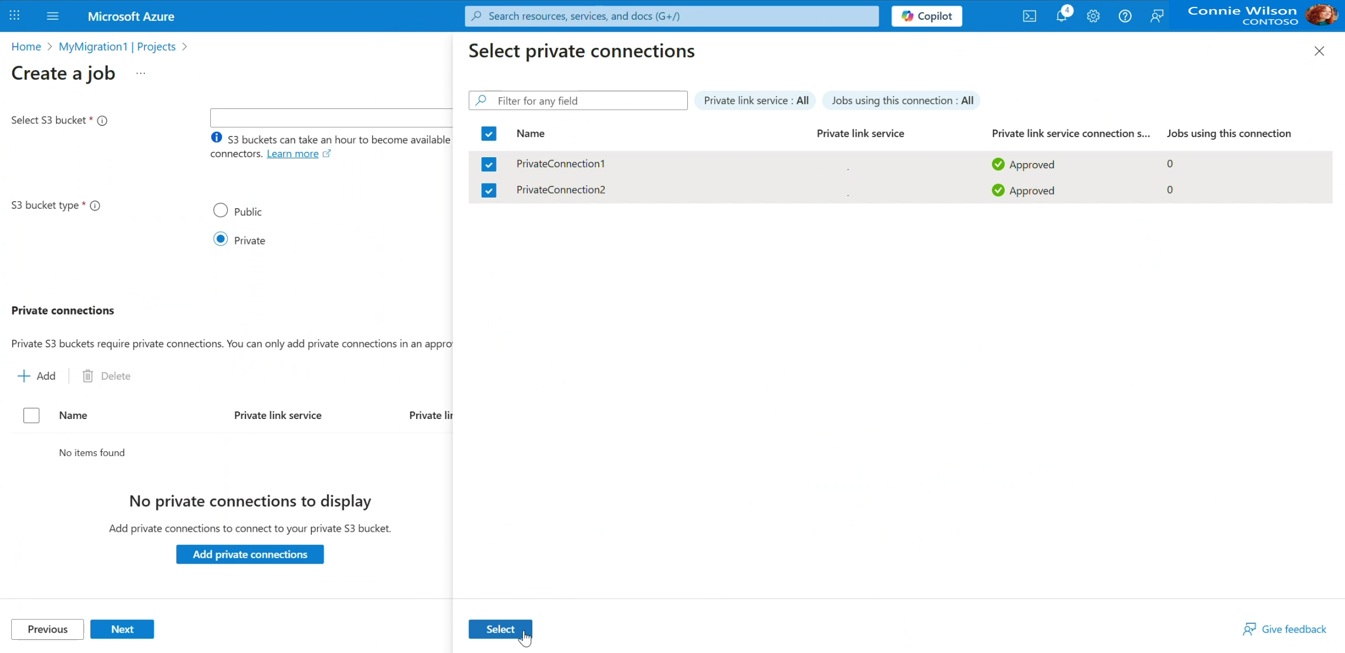Sort by Private link service column in panel
This screenshot has width=1345, height=653.
click(860, 134)
